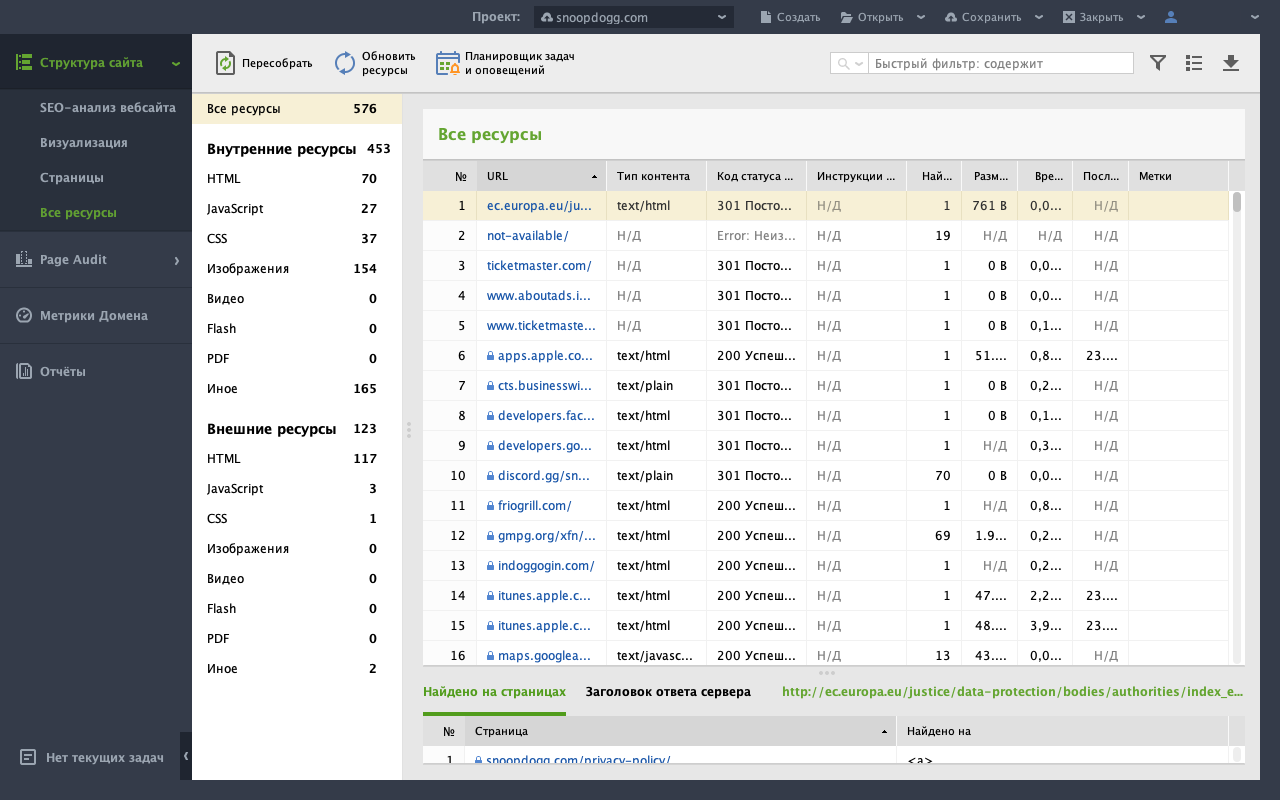The image size is (1280, 800).
Task: Click the search magnifier icon in quick filter
Action: coord(844,63)
